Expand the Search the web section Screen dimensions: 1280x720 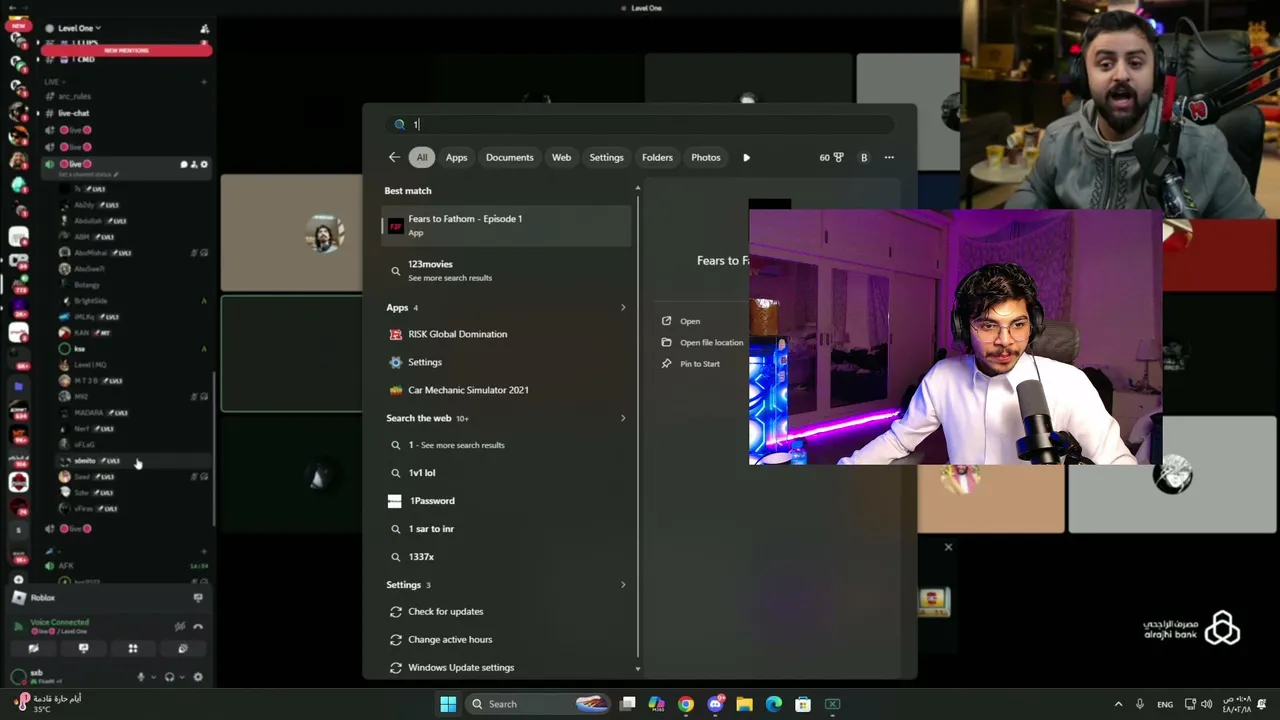[x=623, y=418]
